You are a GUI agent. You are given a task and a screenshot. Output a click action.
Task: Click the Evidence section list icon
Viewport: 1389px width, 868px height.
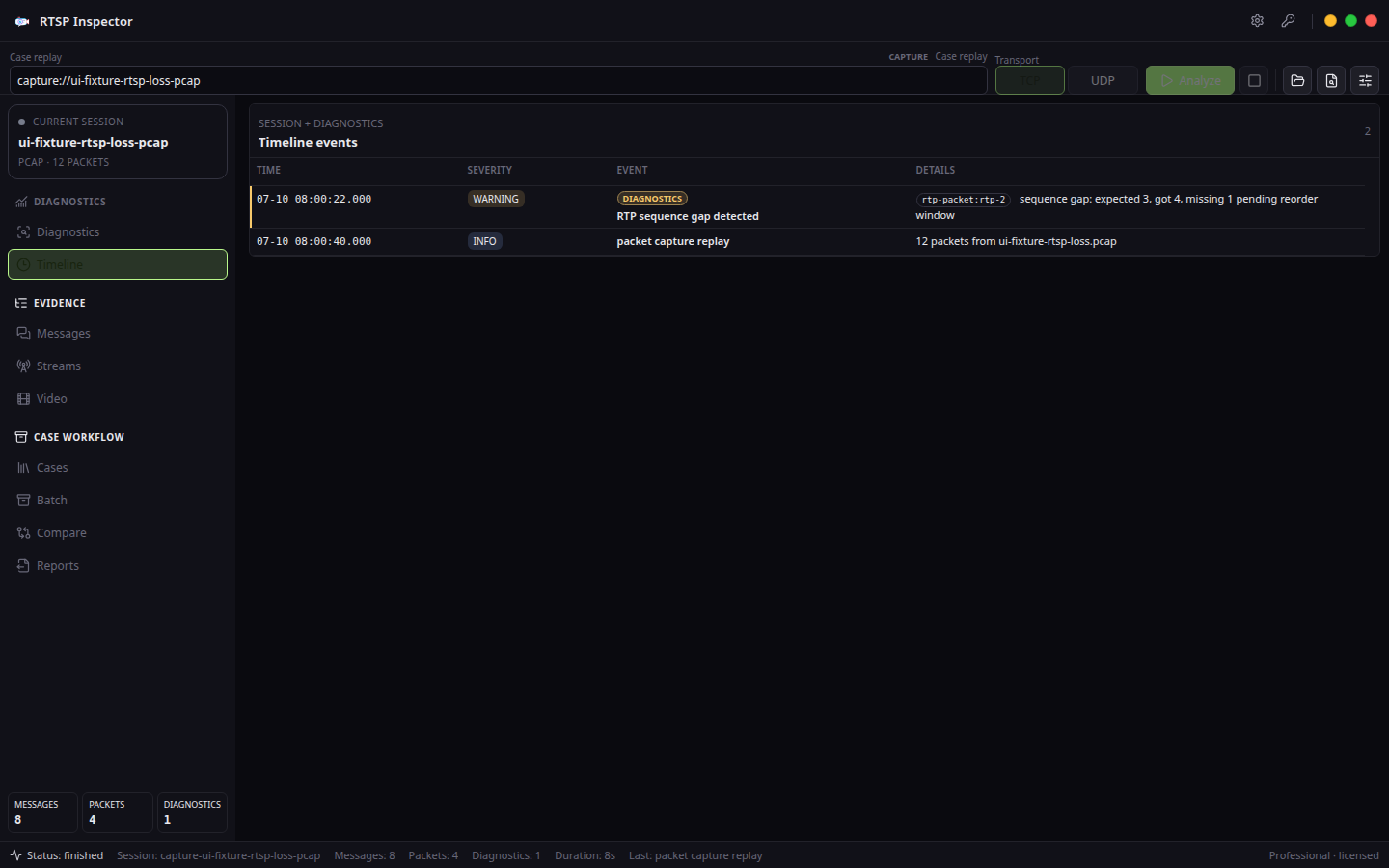[21, 303]
